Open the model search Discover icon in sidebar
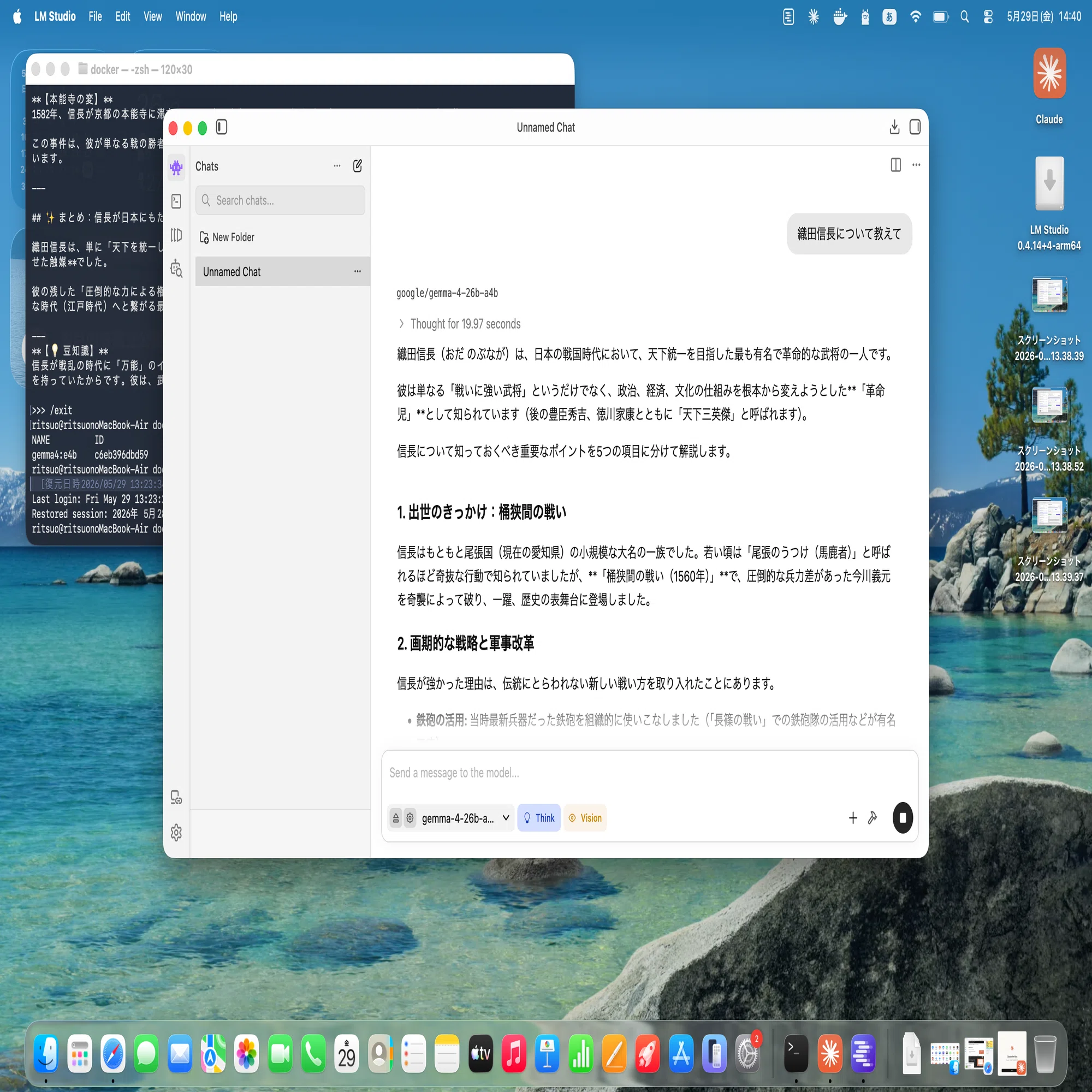Image resolution: width=1092 pixels, height=1092 pixels. click(176, 269)
